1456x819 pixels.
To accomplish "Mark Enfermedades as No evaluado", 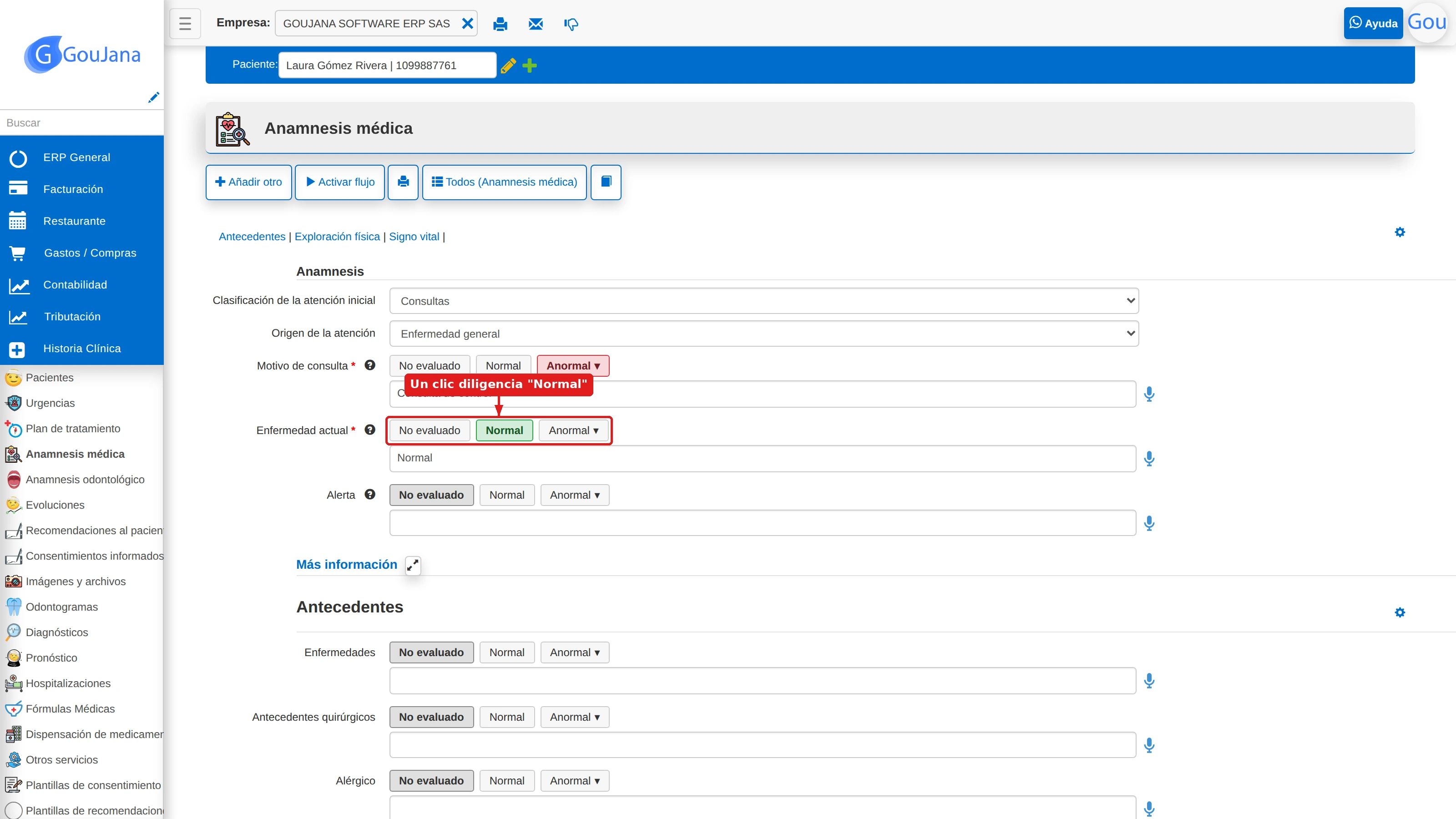I will [x=431, y=652].
